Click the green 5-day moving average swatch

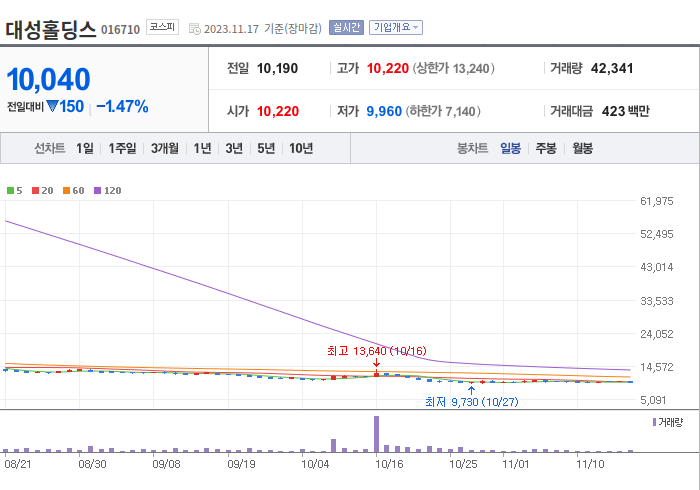[10, 191]
